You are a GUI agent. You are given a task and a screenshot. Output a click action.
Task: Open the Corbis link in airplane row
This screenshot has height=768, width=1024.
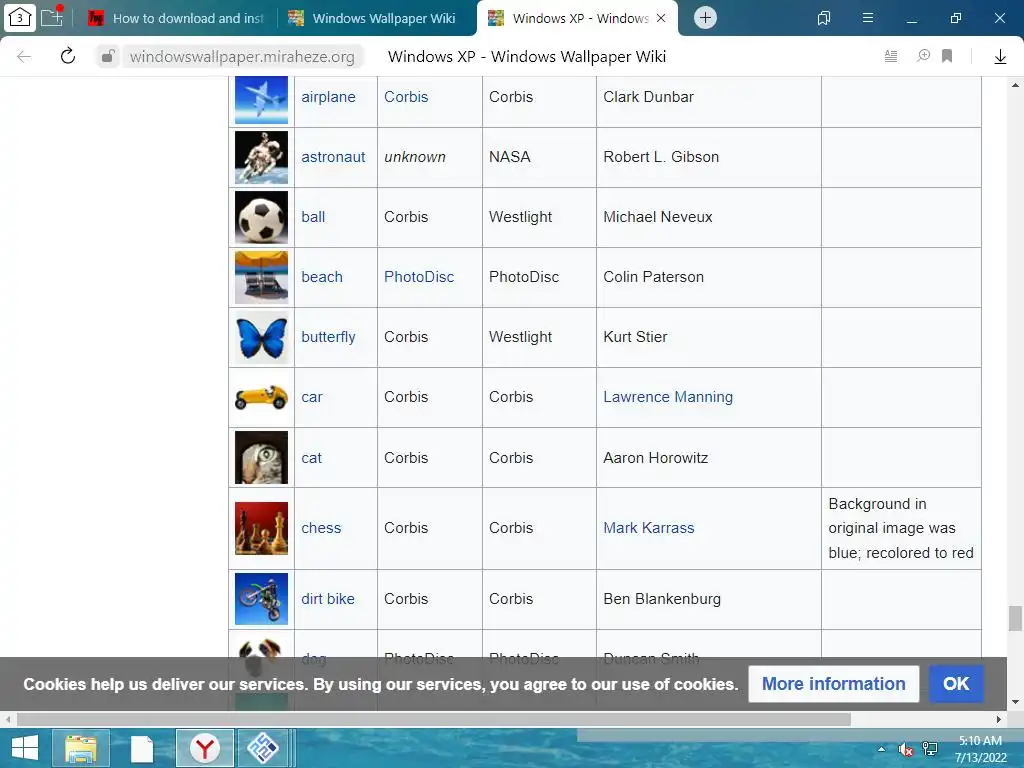click(x=406, y=97)
